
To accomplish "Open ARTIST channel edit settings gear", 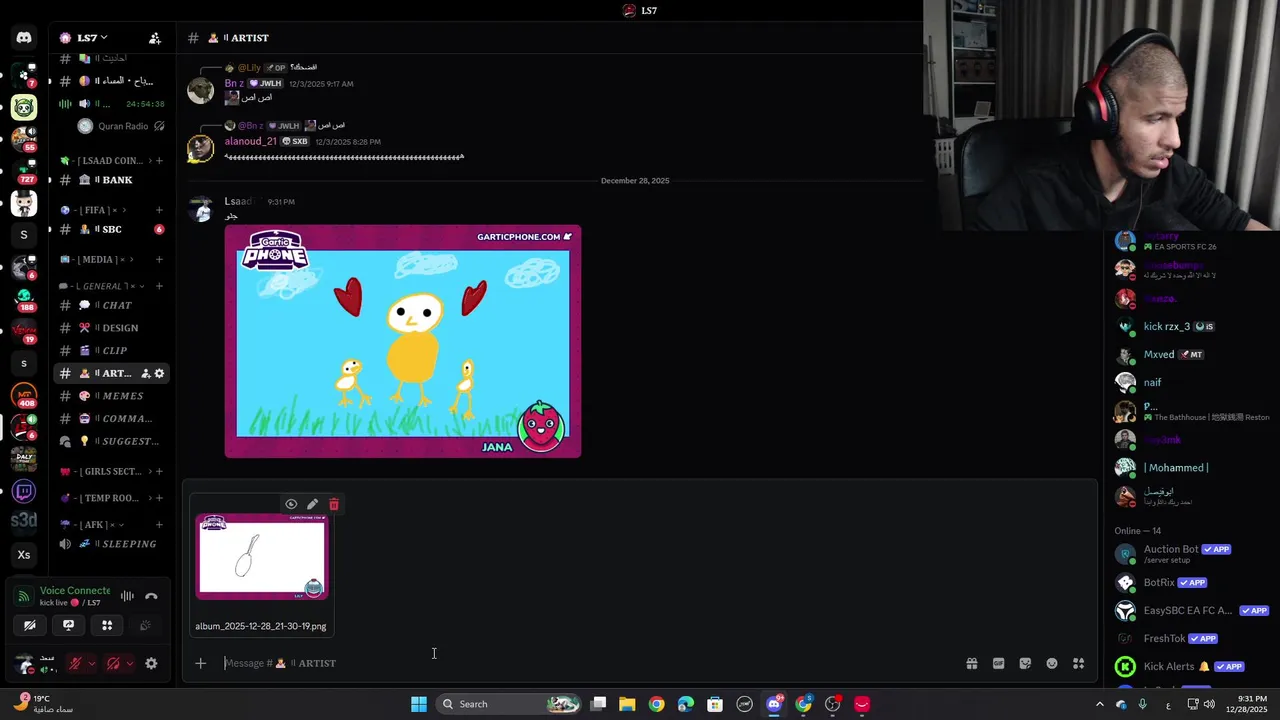I will click(x=159, y=373).
